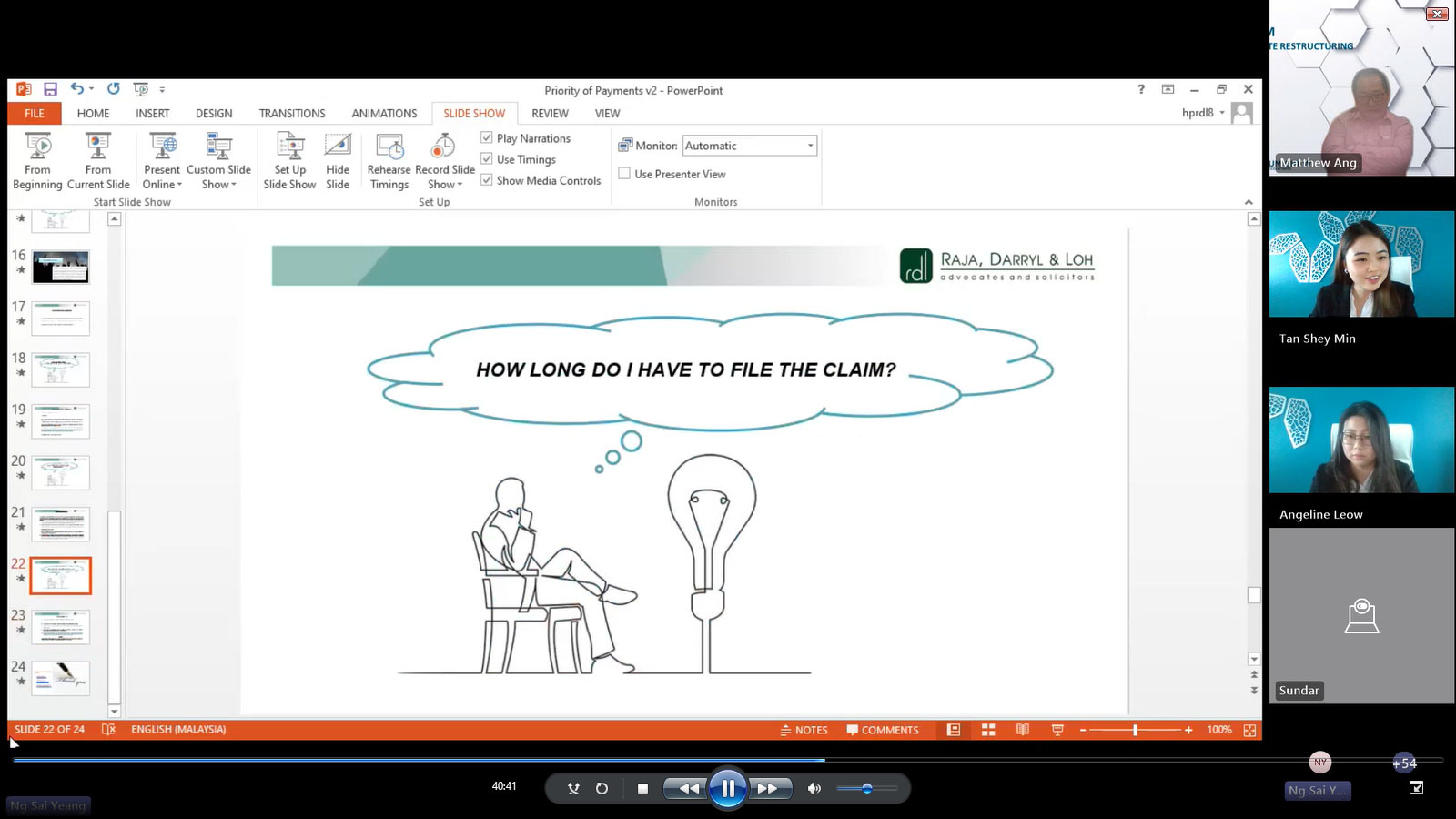Click 100% zoom level
Screen dimensions: 1456x819
(1219, 730)
